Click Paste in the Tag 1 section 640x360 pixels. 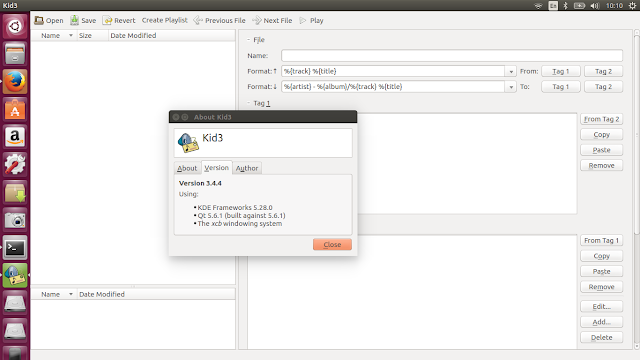point(602,150)
